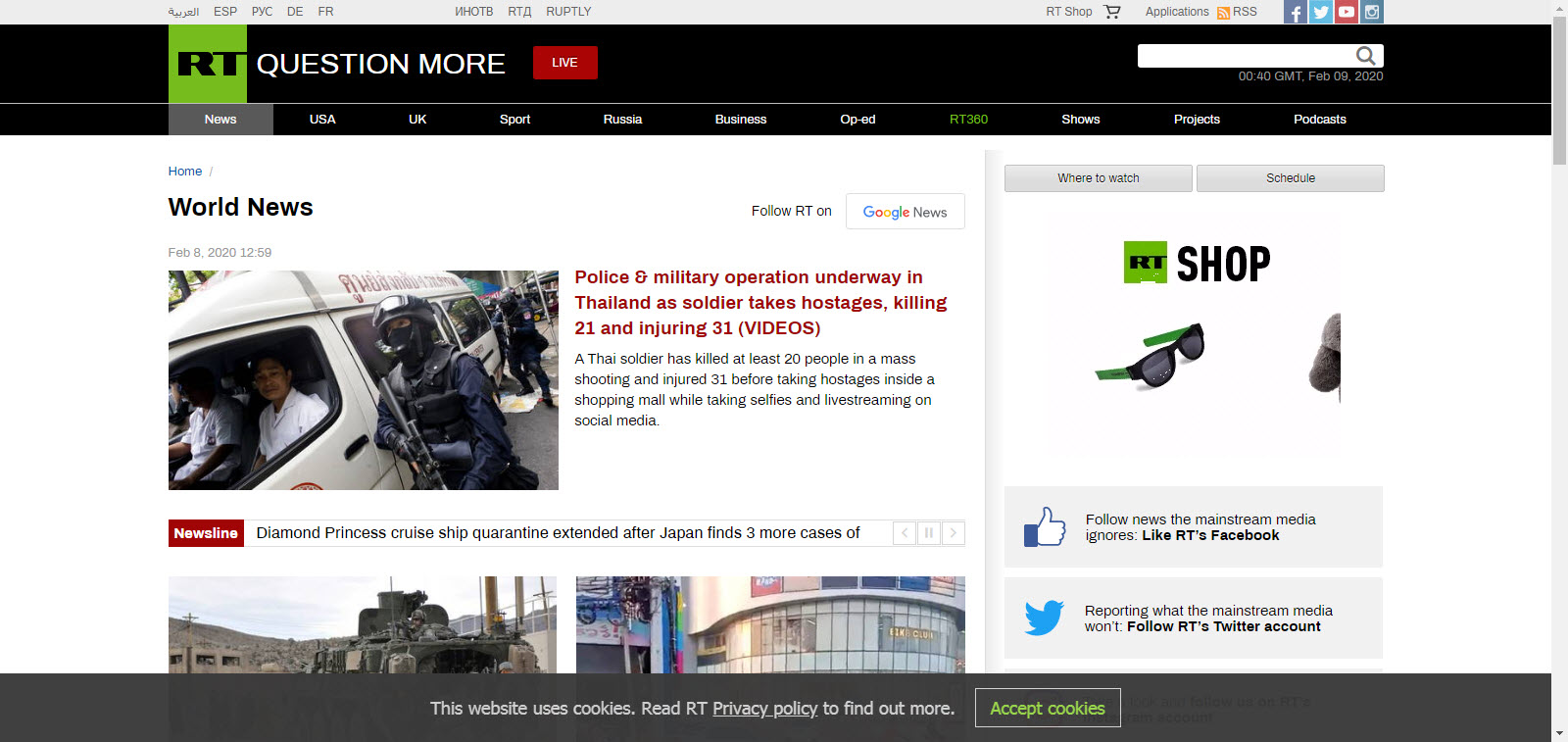Open the Podcasts section
The image size is (1568, 742).
click(1320, 120)
